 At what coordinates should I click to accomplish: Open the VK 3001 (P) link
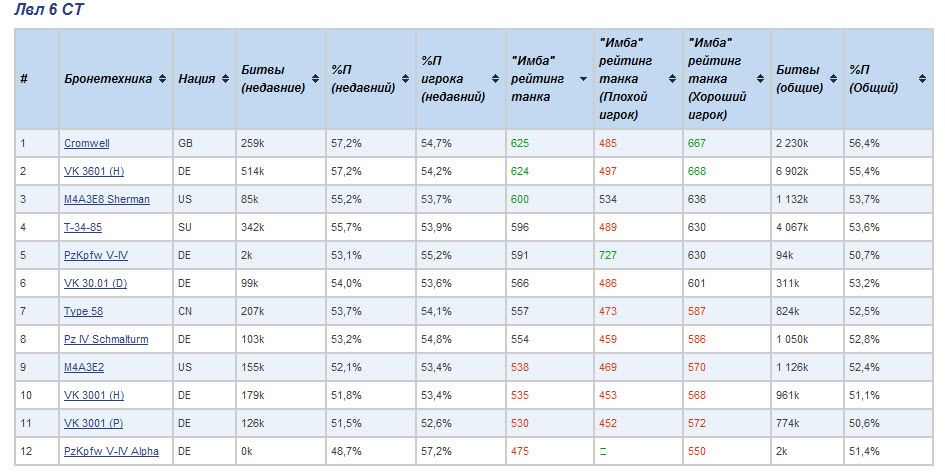click(x=93, y=423)
